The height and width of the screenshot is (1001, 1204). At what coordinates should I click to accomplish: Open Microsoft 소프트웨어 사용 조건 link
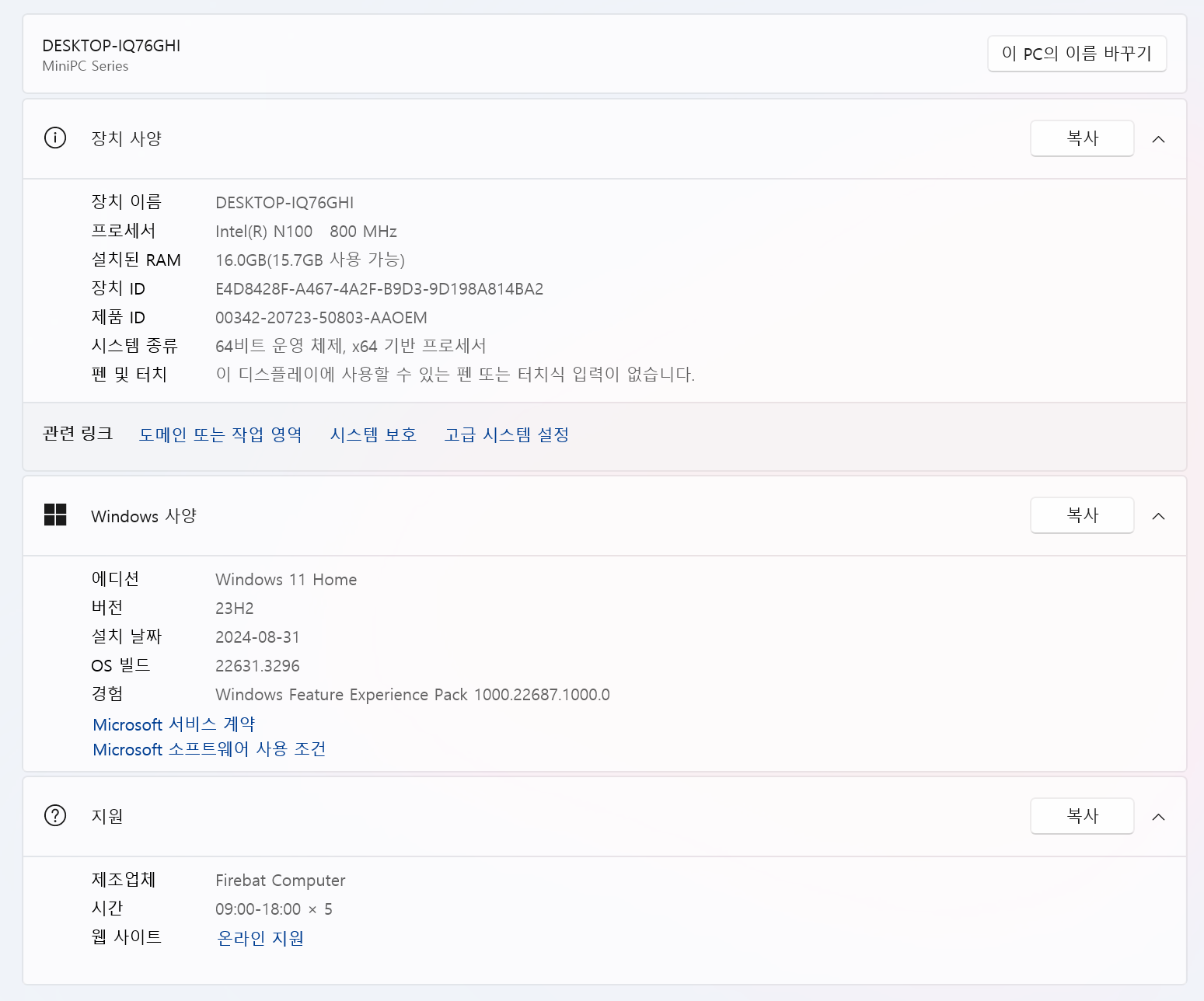point(209,749)
